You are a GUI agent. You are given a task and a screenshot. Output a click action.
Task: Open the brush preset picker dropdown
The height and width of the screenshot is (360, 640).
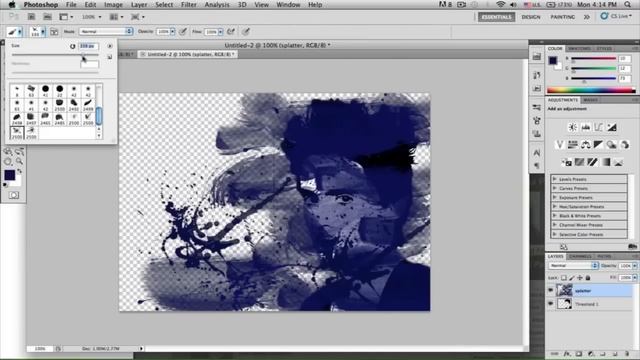click(38, 31)
